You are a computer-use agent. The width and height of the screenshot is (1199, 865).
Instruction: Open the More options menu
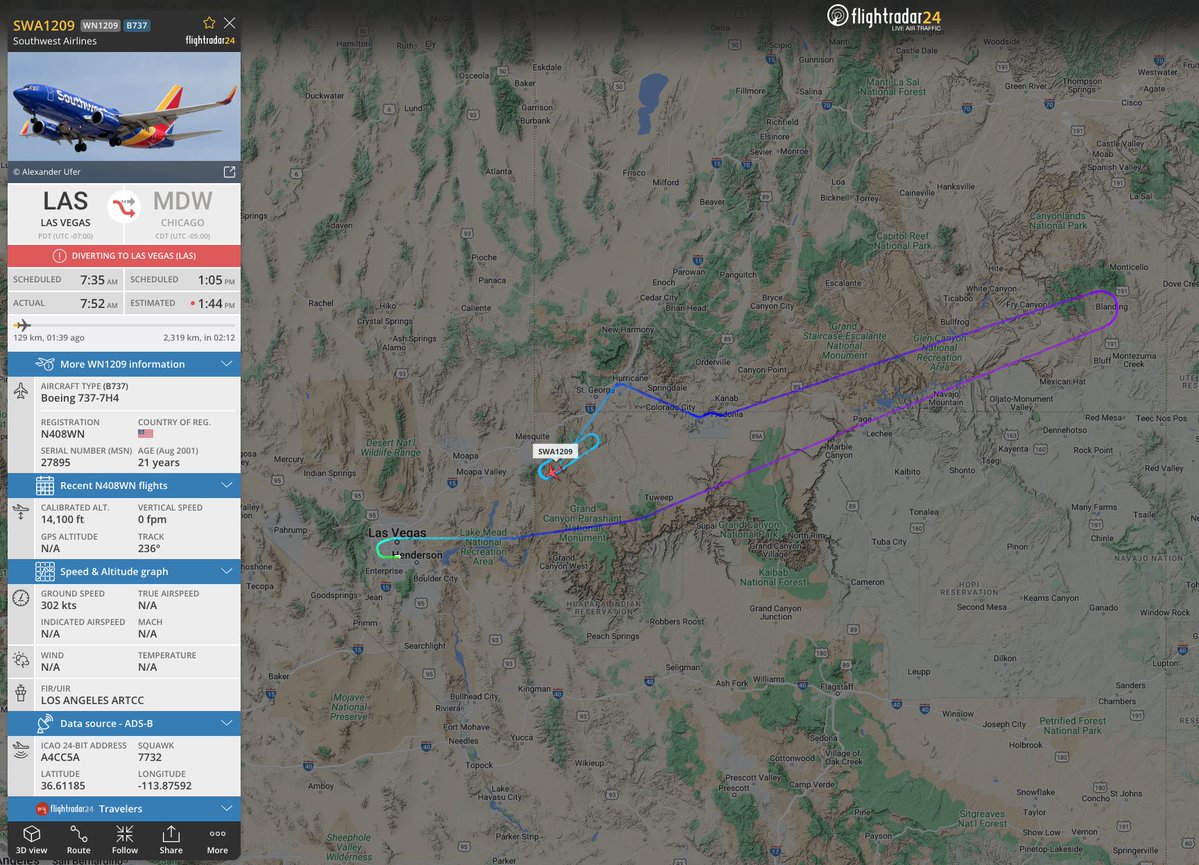tap(217, 840)
